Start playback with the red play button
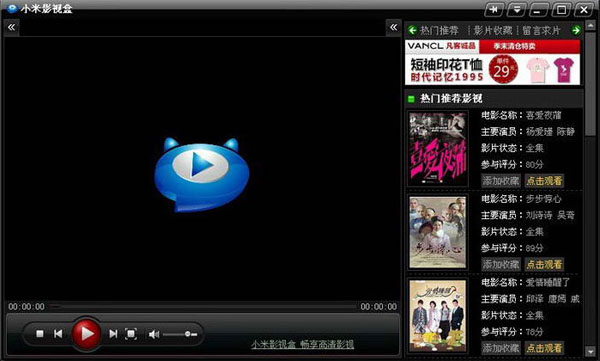 tap(86, 333)
